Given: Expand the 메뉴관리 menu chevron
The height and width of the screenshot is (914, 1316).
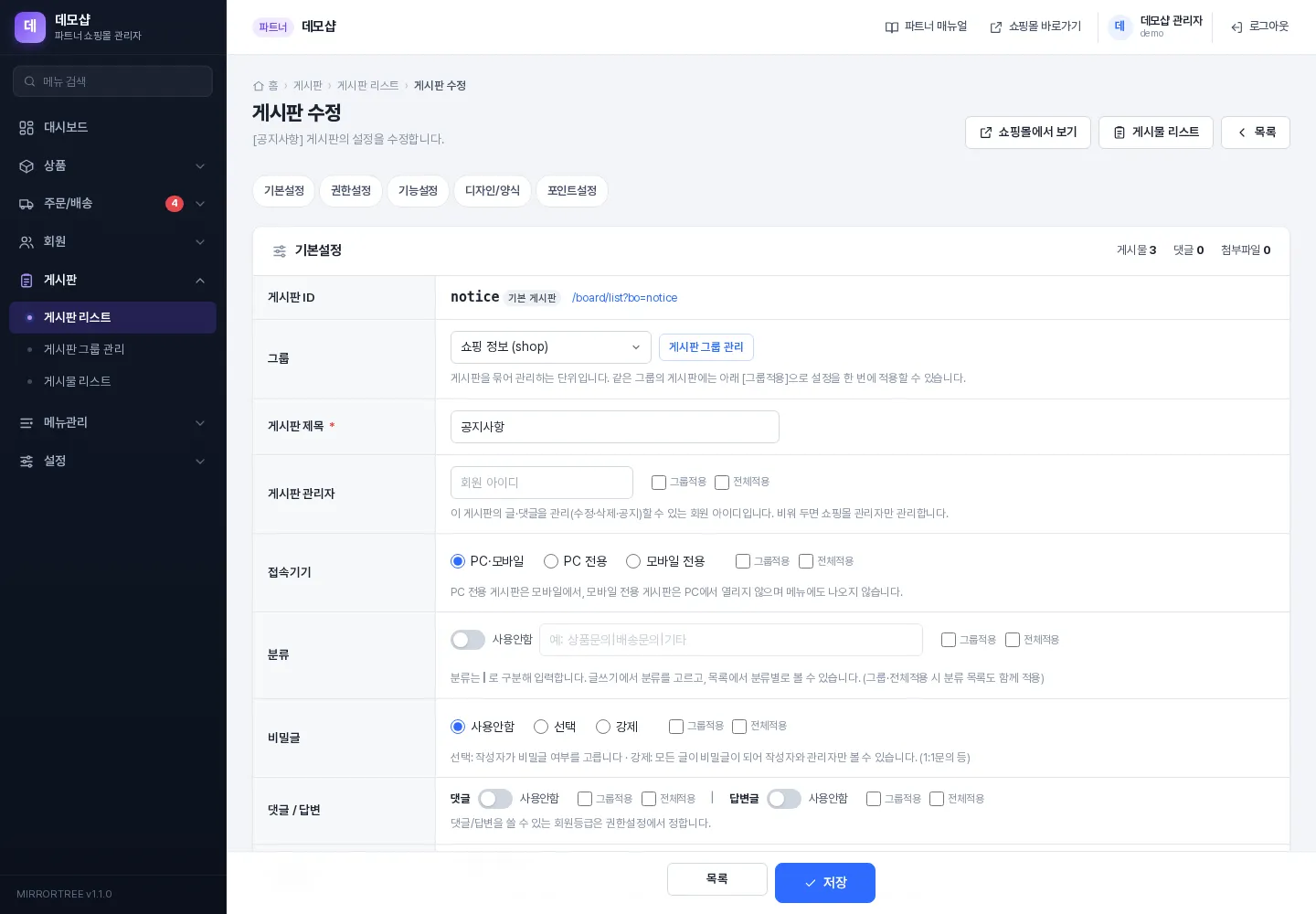Looking at the screenshot, I should click(x=200, y=423).
